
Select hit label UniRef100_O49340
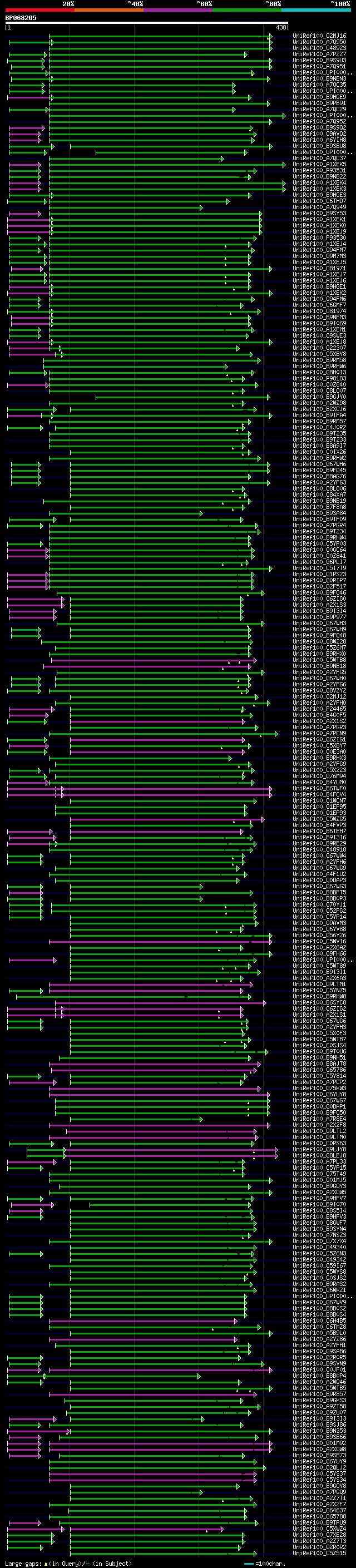coord(319,1247)
